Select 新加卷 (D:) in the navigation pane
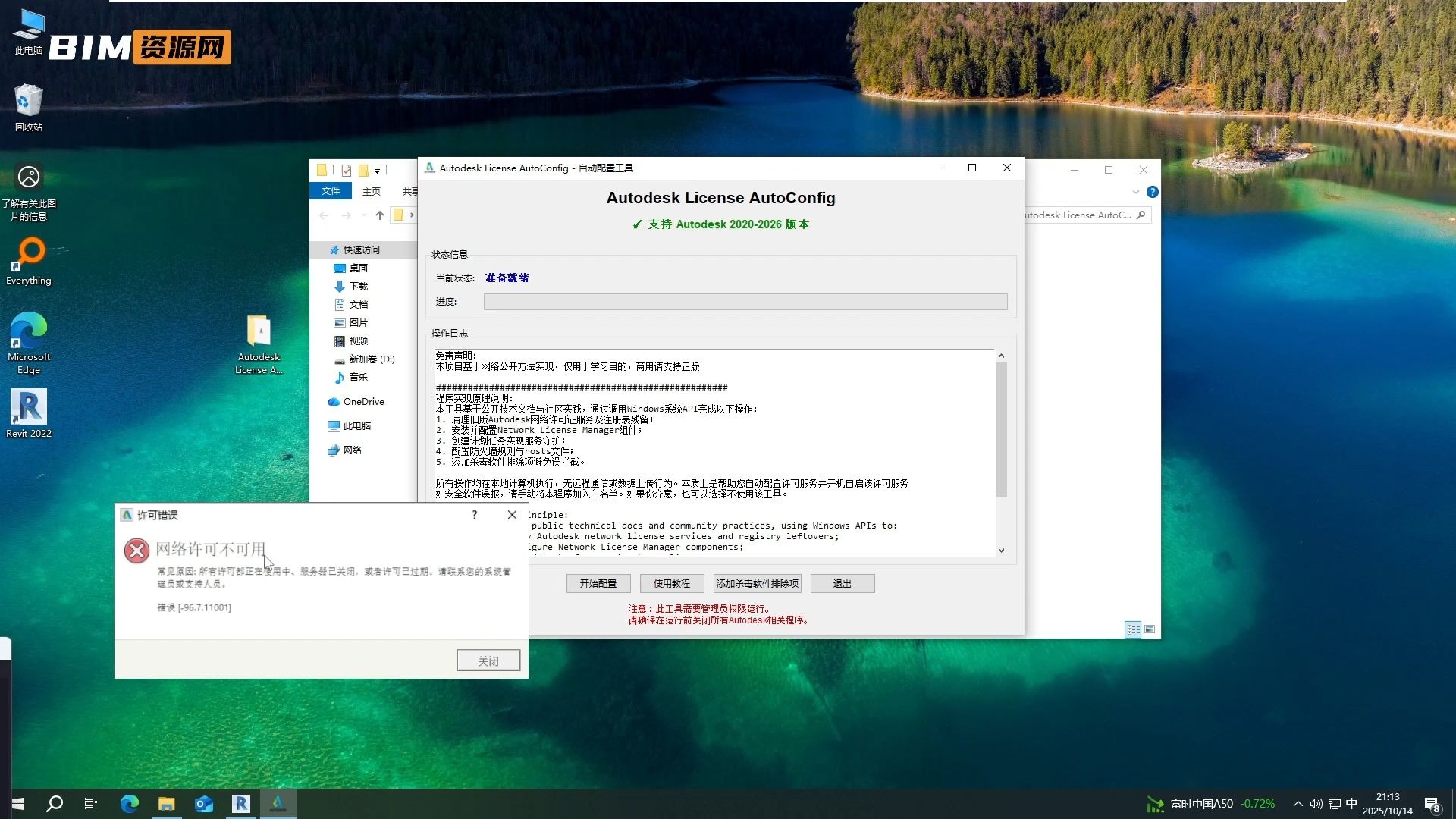The width and height of the screenshot is (1456, 819). click(x=372, y=359)
